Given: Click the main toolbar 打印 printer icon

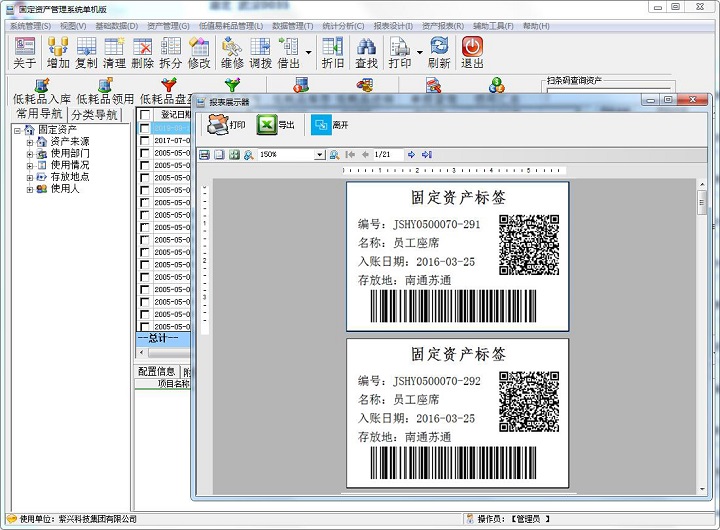Looking at the screenshot, I should [399, 53].
